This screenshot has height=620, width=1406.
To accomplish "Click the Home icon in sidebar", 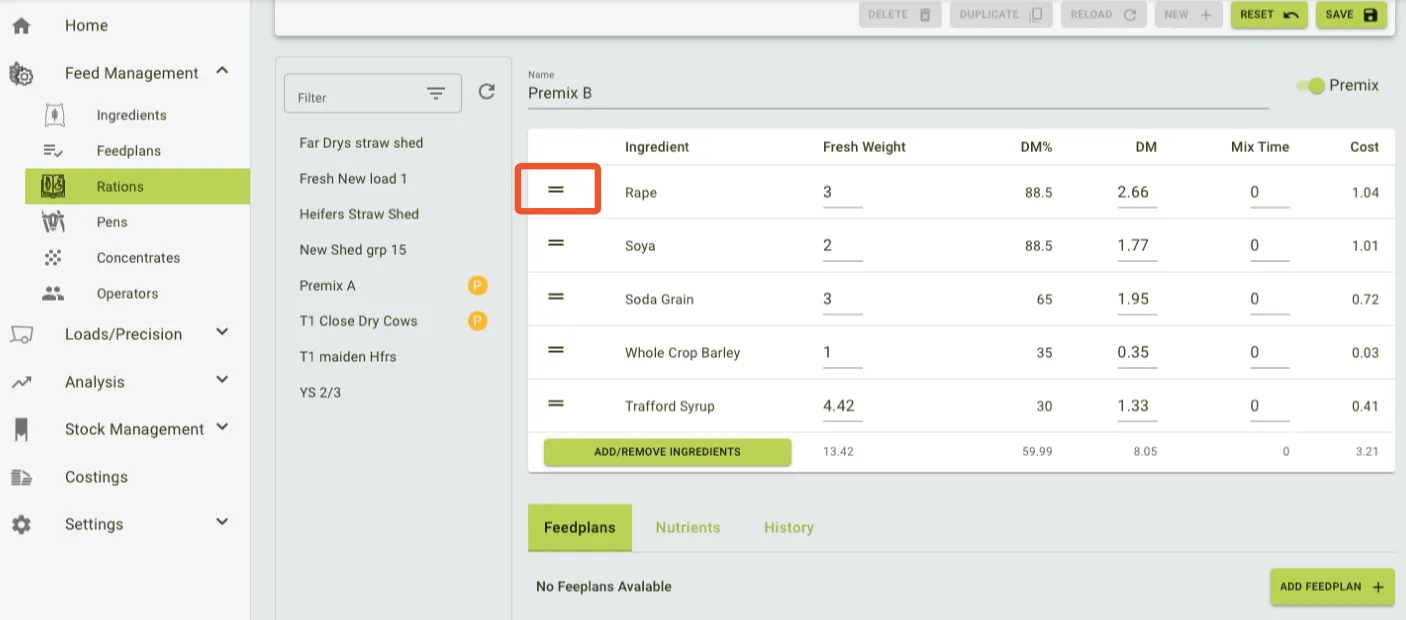I will 21,26.
